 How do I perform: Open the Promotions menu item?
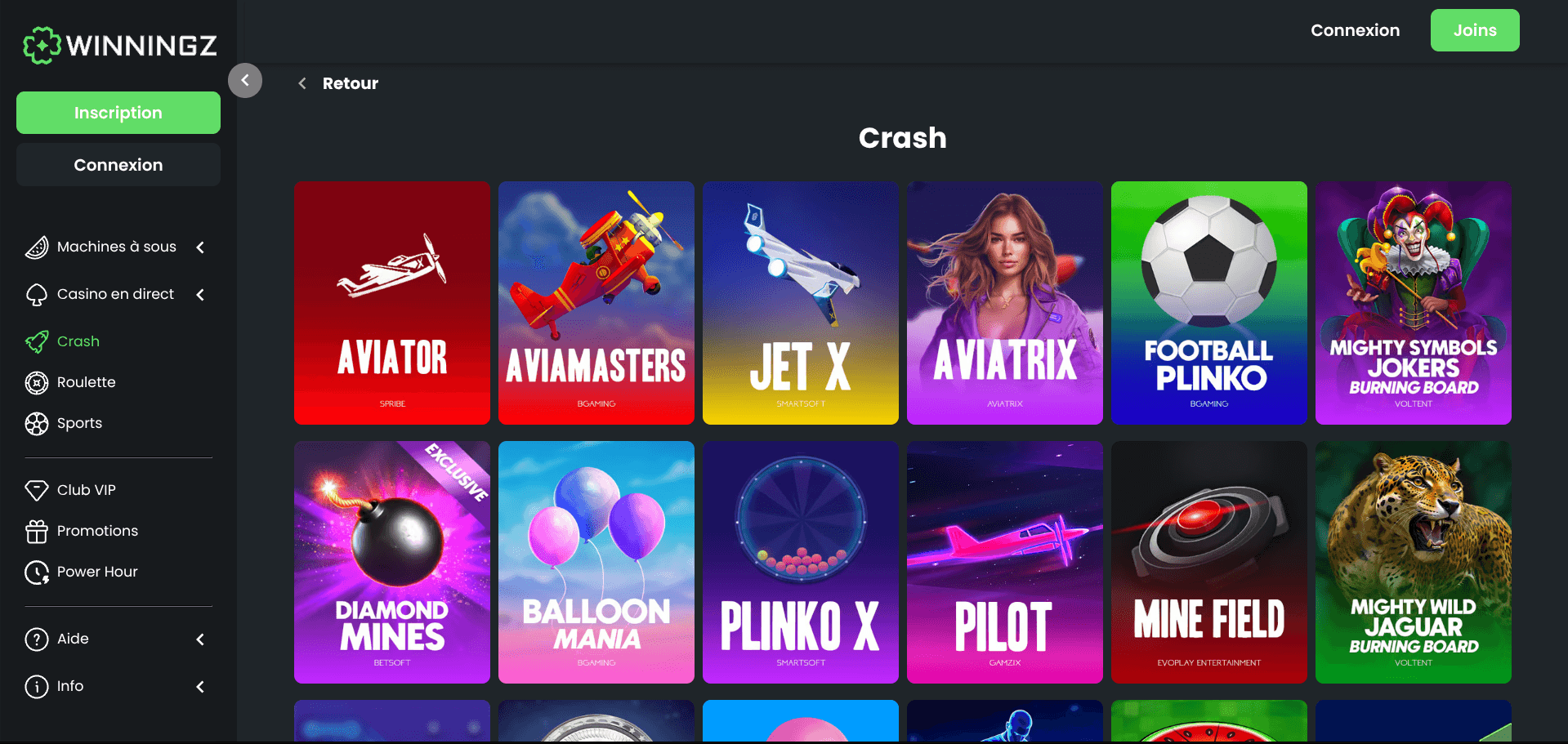97,531
